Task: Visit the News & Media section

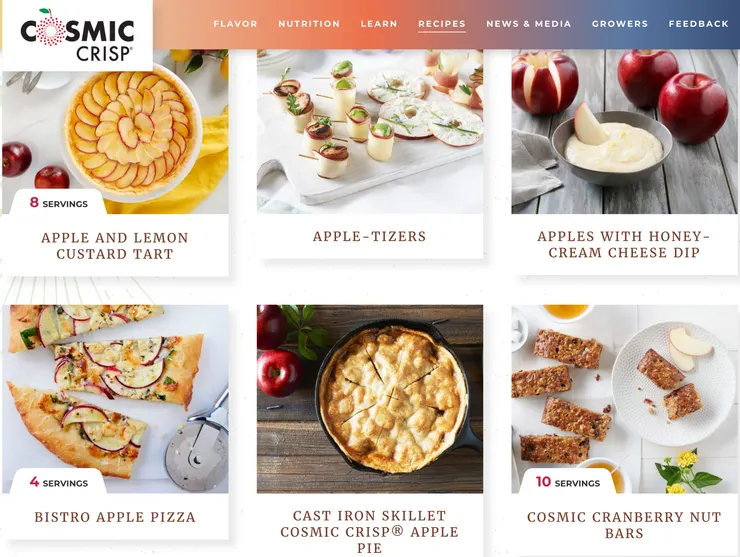Action: (529, 24)
